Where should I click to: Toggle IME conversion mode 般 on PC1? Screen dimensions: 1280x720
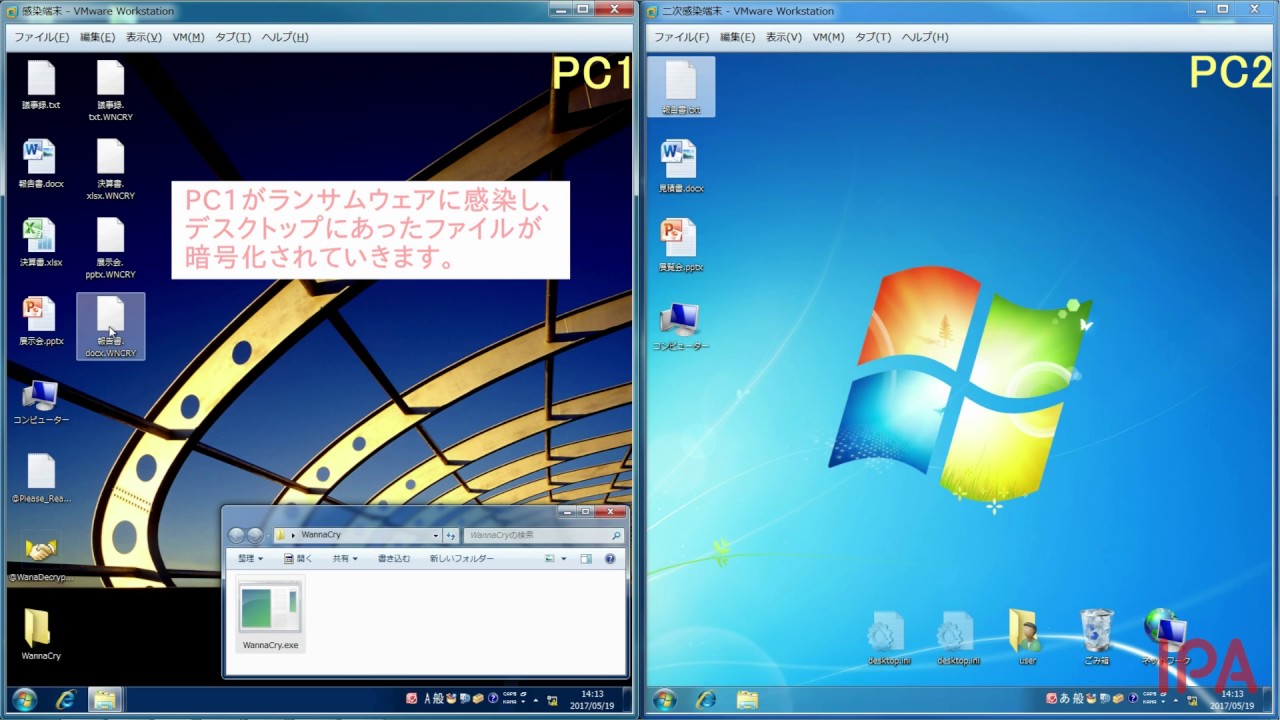click(440, 698)
